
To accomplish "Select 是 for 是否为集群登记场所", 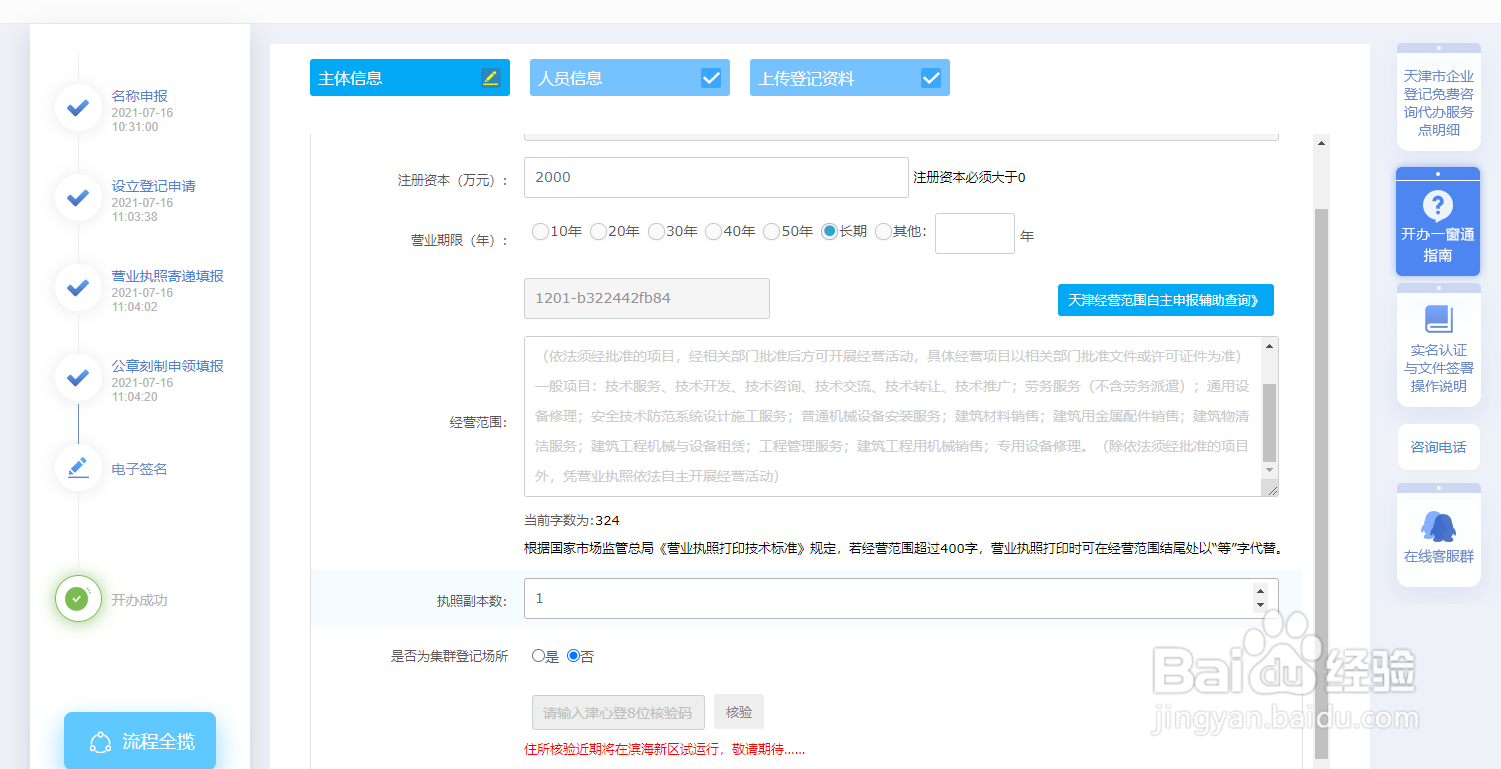I will (x=538, y=655).
